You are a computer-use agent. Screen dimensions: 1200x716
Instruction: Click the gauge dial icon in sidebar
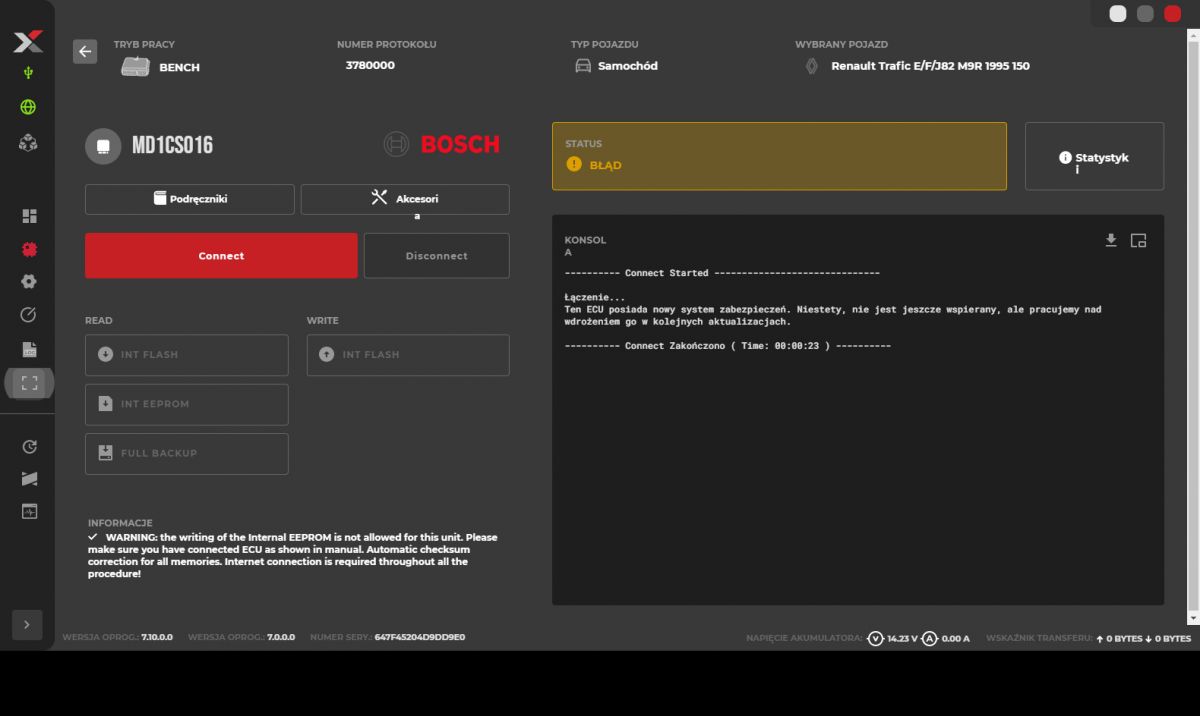[29, 315]
